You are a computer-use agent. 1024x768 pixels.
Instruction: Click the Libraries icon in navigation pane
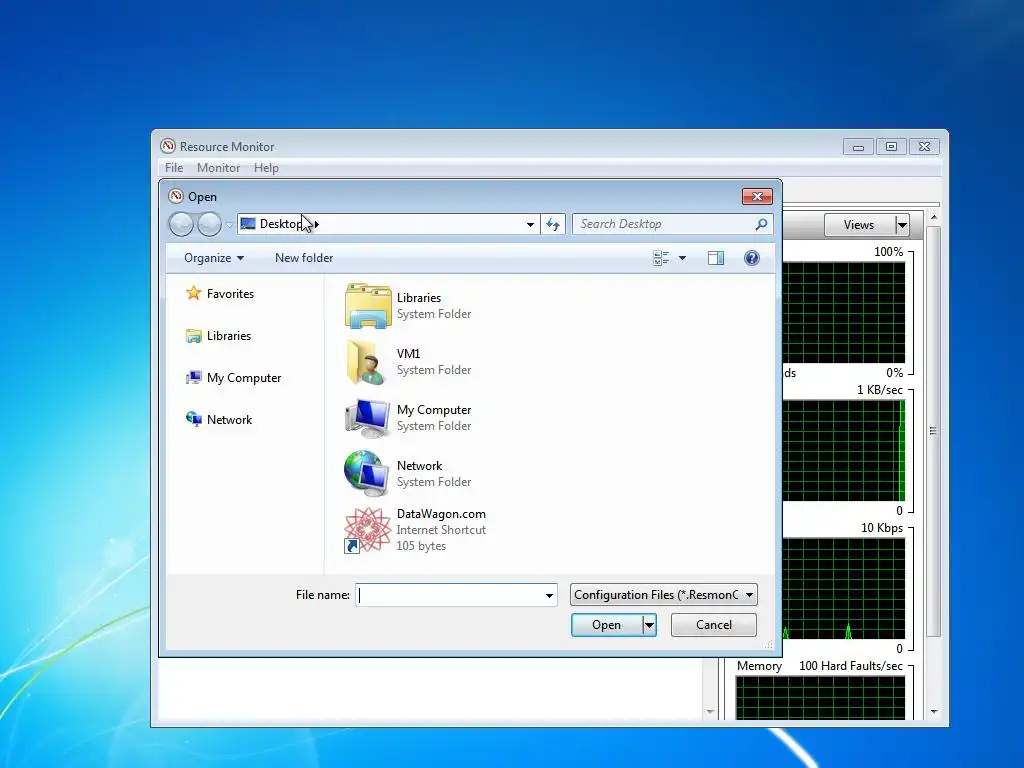193,336
